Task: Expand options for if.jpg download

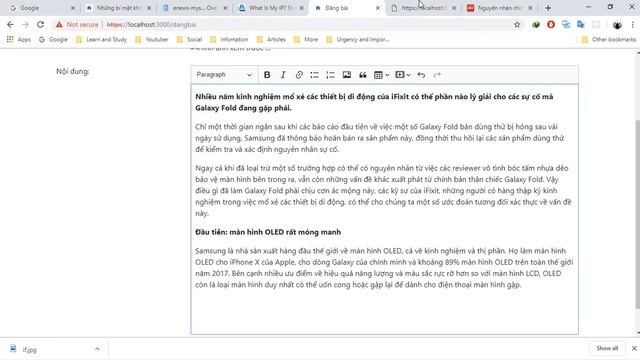Action: click(97, 349)
